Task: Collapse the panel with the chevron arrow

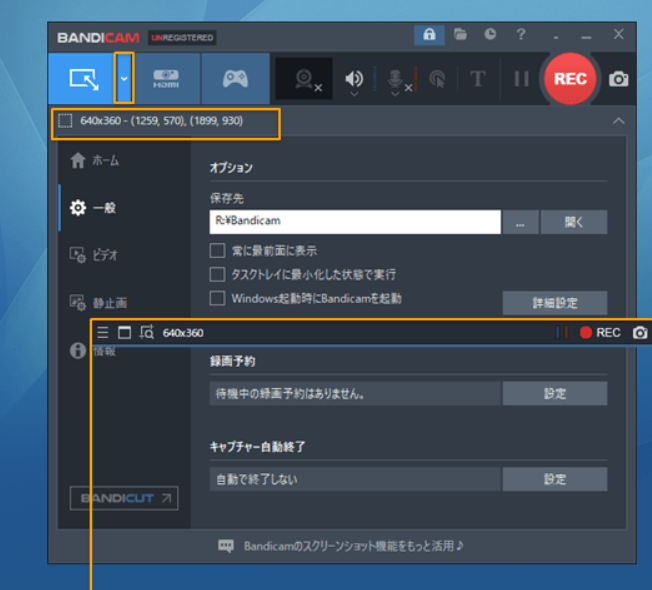Action: coord(618,121)
